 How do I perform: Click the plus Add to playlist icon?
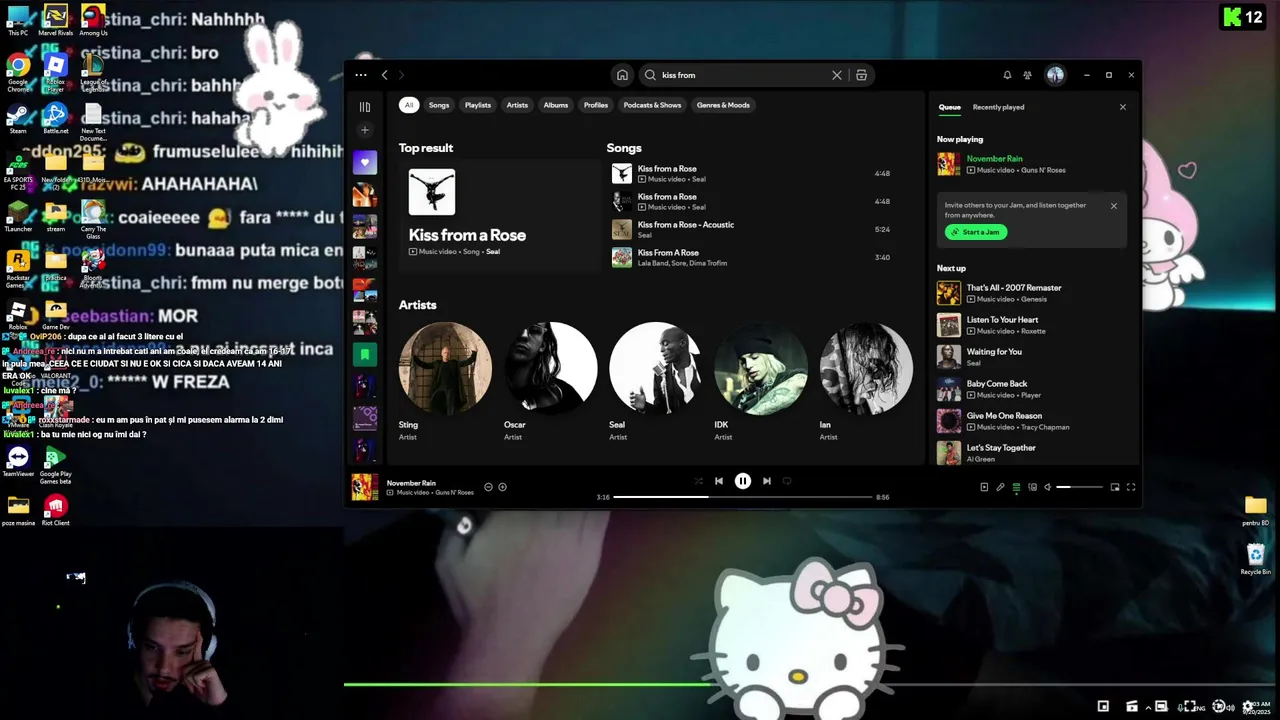(502, 487)
